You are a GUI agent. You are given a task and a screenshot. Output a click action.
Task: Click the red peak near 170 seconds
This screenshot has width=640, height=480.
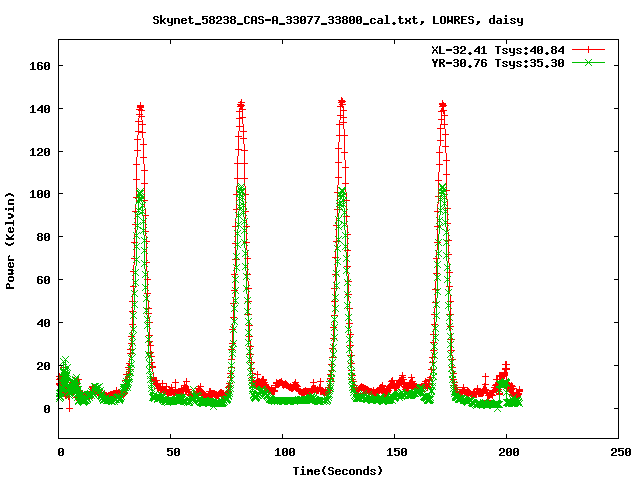(x=443, y=105)
